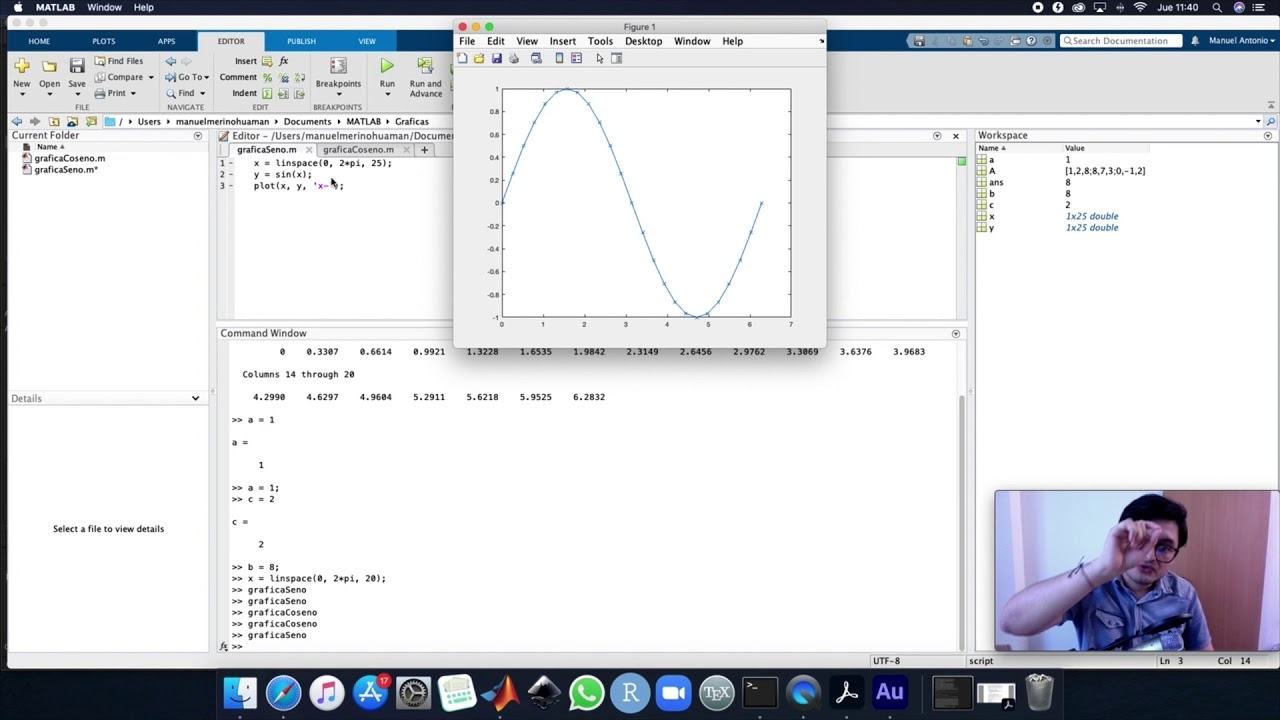Screen dimensions: 1280x720
Task: Add a new editor tab with plus
Action: 424,150
